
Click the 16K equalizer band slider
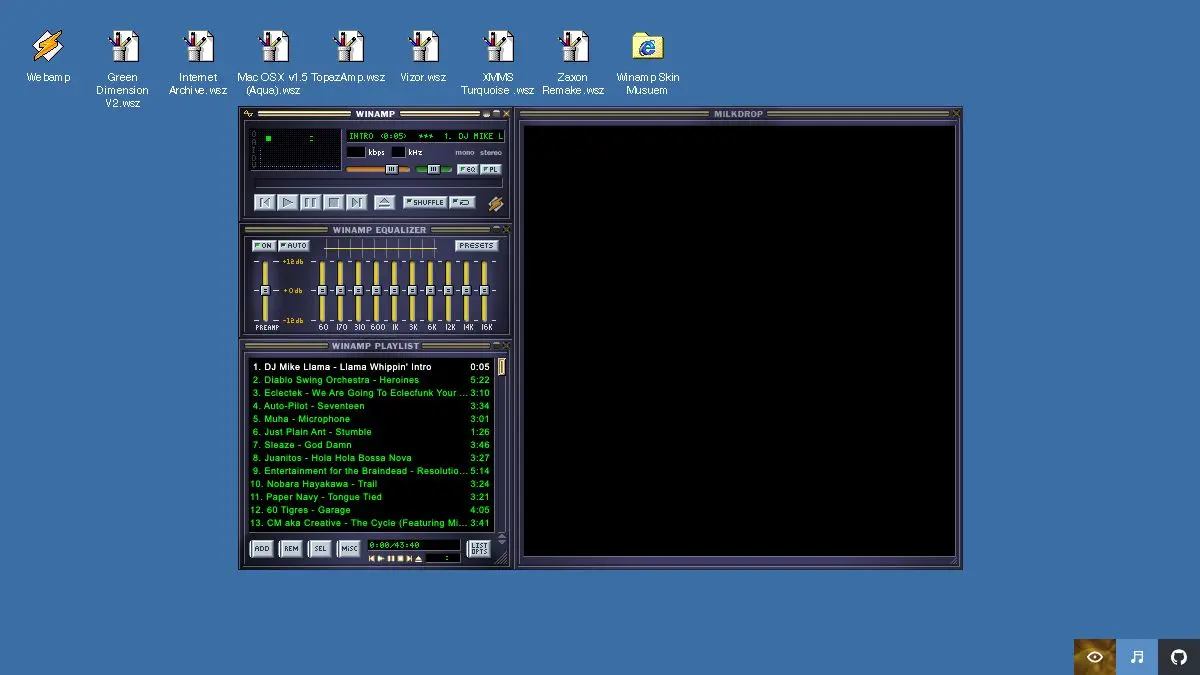click(485, 291)
